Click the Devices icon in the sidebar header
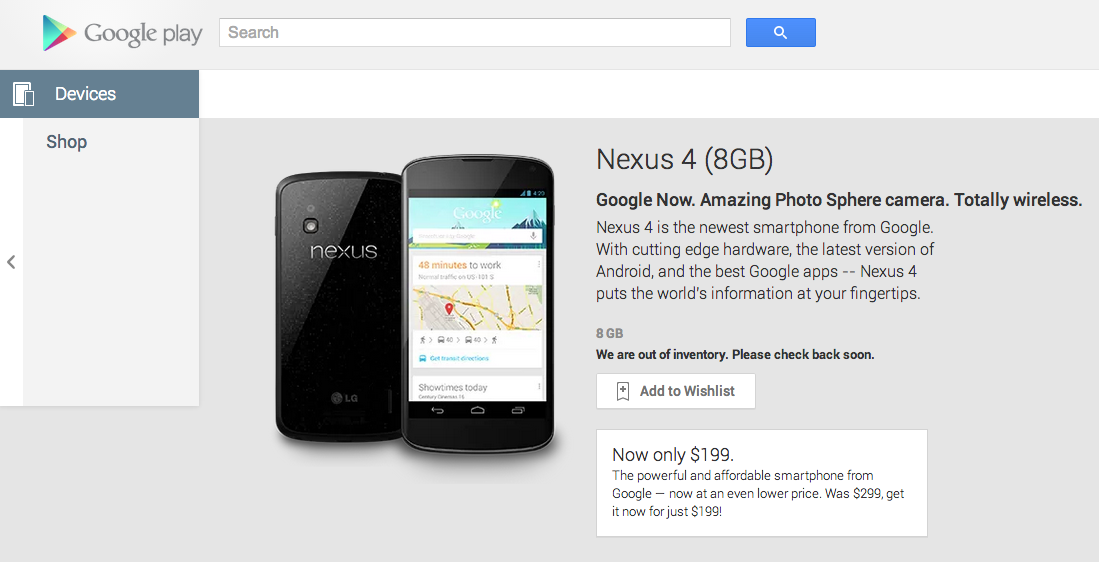Screen dimensions: 1099x562 23,94
